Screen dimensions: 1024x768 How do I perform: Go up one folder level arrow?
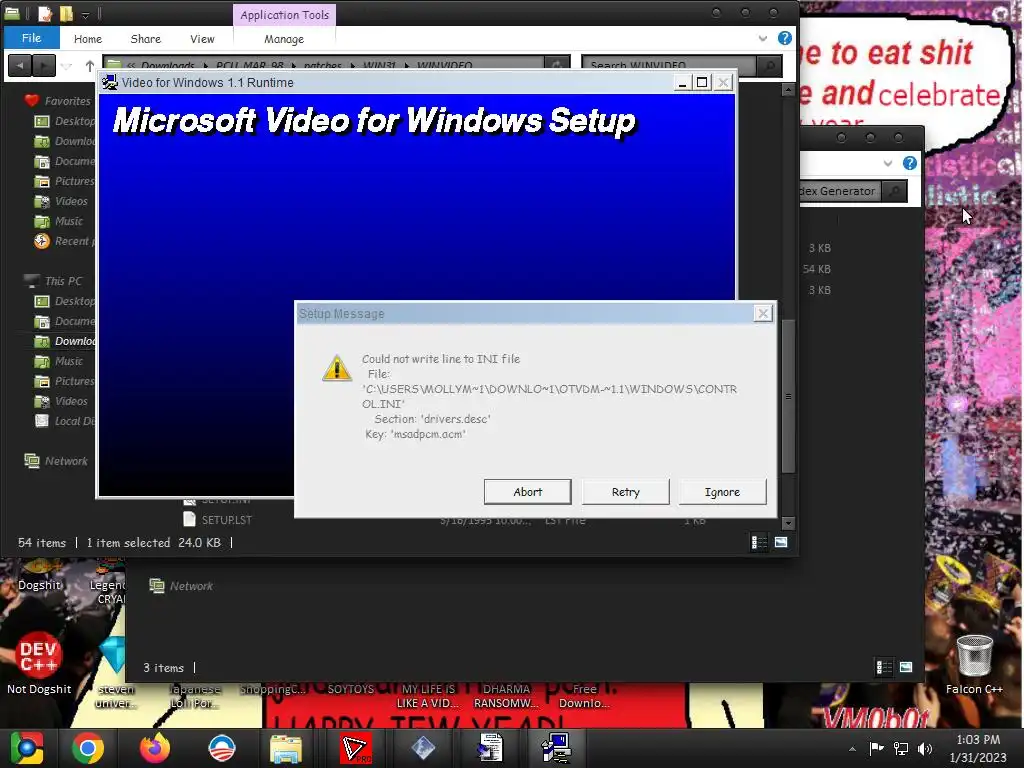tap(89, 65)
